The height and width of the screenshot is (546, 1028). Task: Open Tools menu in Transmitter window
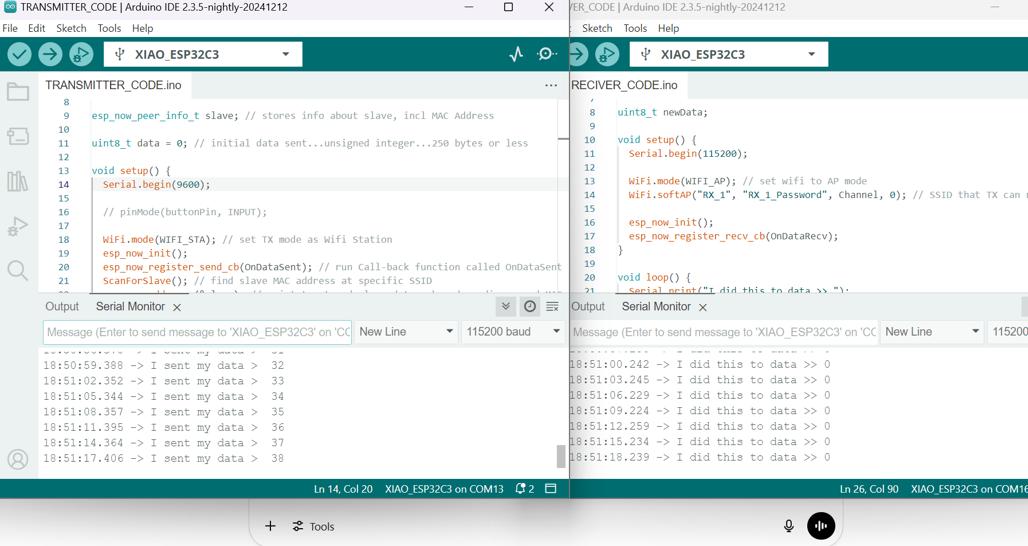coord(109,28)
